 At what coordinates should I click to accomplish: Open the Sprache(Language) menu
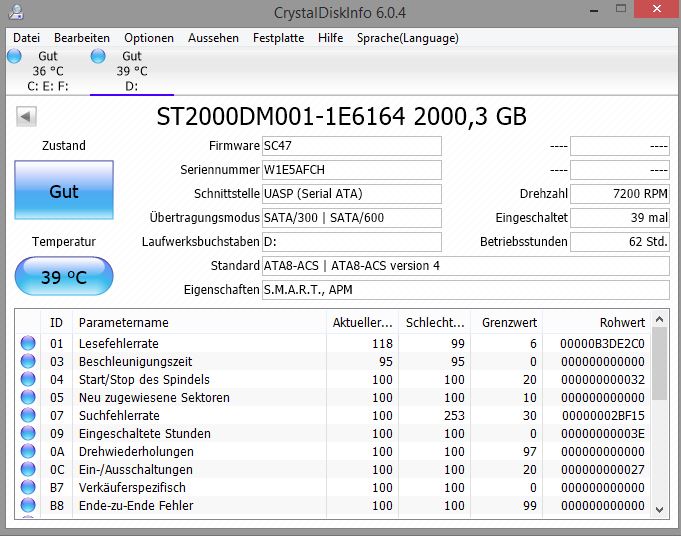click(407, 38)
